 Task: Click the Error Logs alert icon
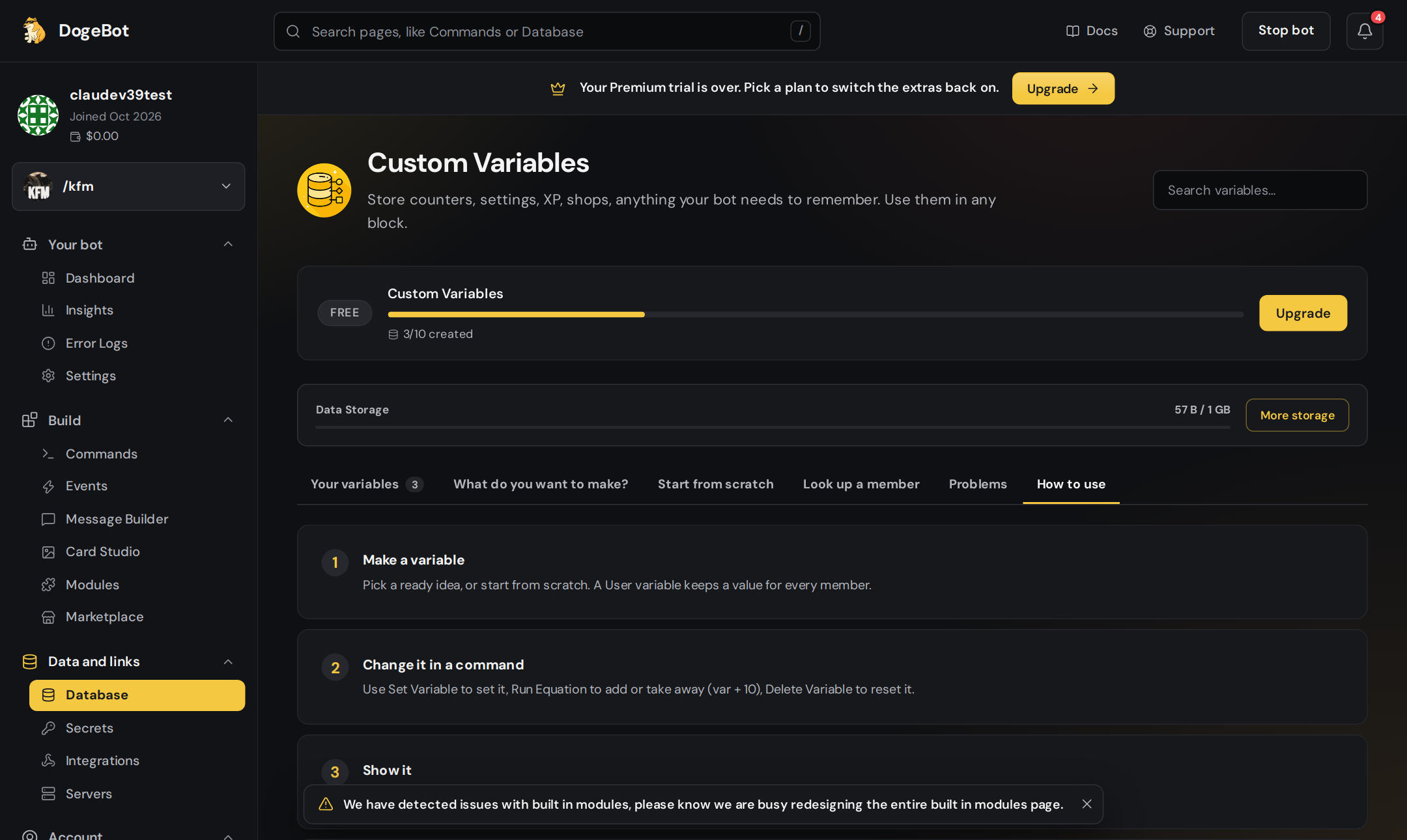click(48, 343)
